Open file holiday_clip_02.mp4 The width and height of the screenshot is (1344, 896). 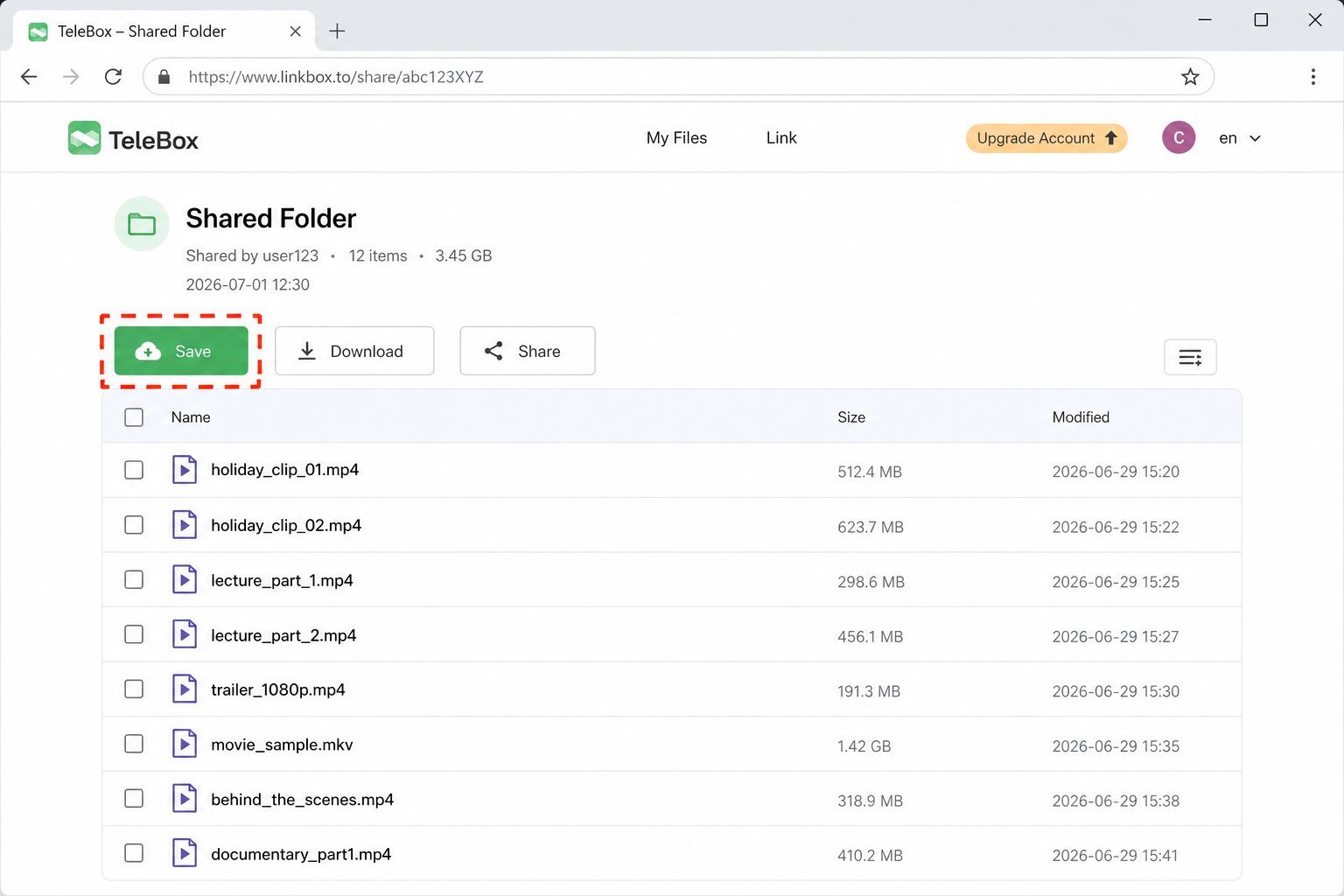286,525
